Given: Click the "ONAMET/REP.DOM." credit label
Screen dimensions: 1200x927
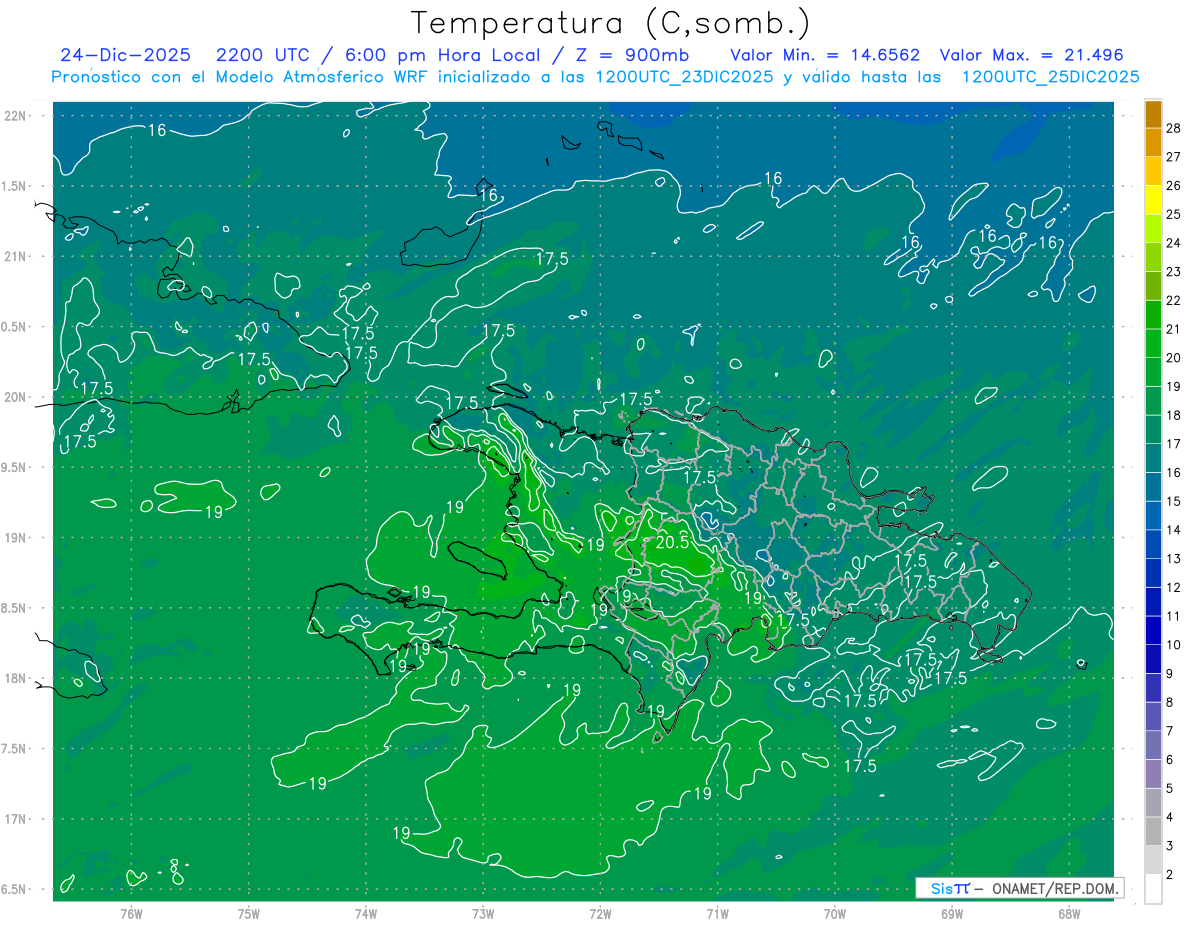Looking at the screenshot, I should [x=1055, y=888].
